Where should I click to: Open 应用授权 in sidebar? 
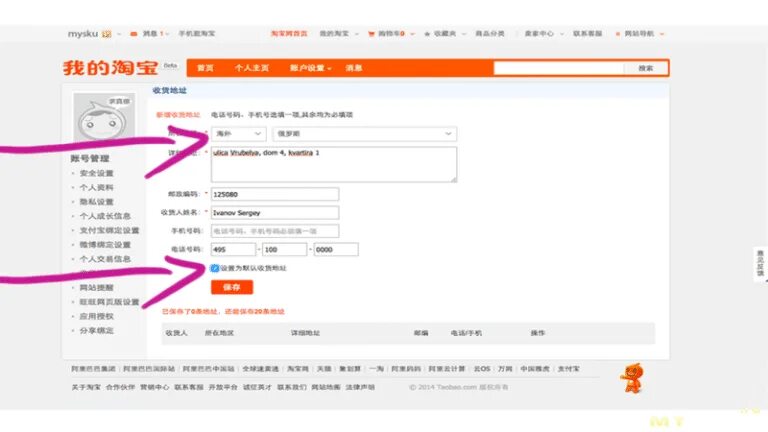(96, 316)
